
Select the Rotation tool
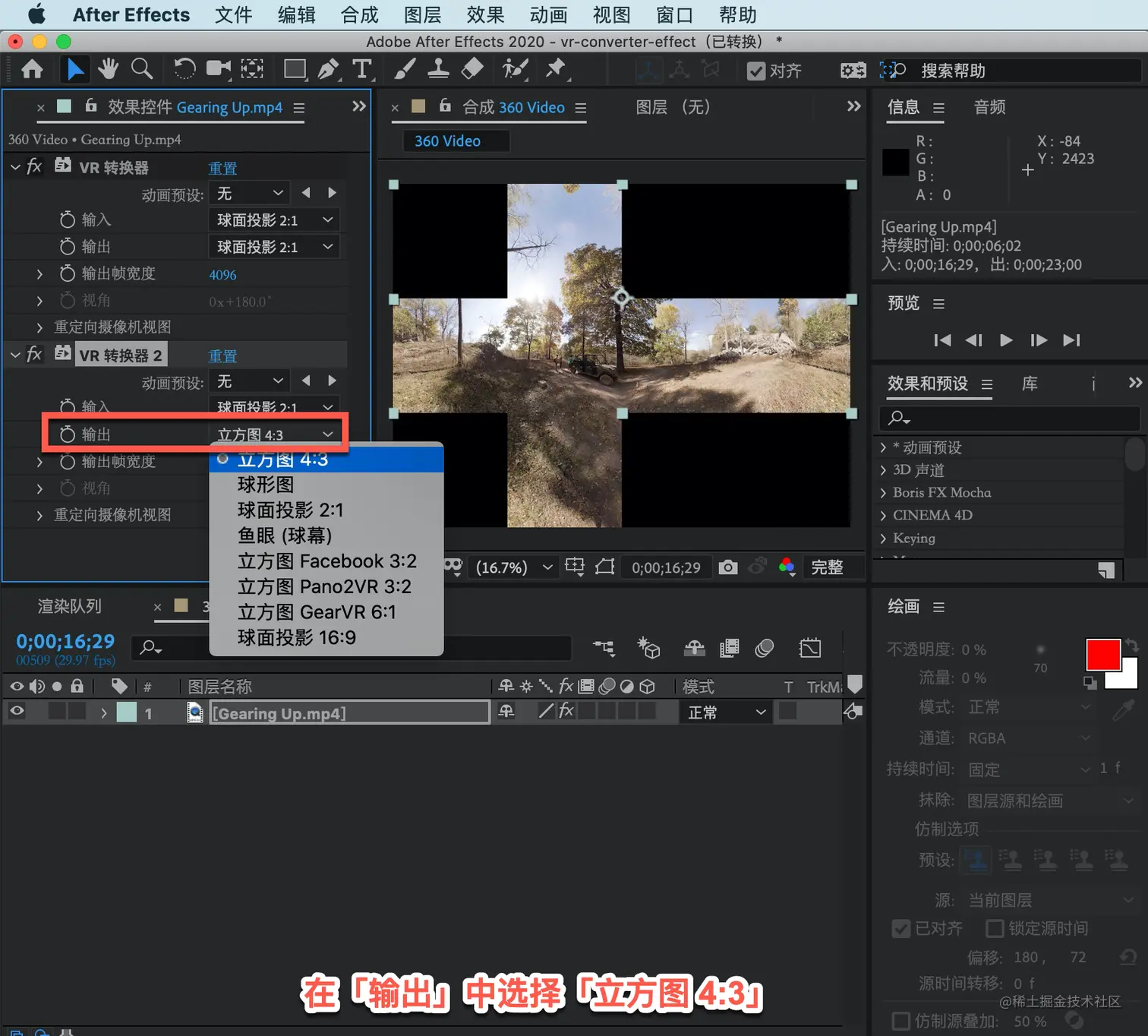pyautogui.click(x=184, y=69)
